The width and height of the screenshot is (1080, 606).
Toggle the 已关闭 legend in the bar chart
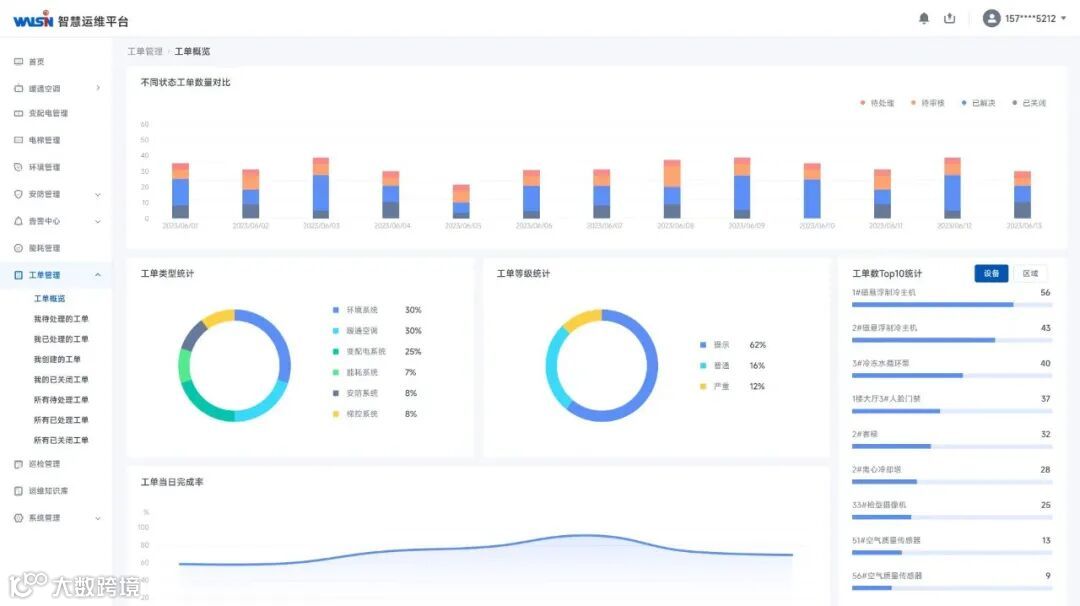[1028, 103]
